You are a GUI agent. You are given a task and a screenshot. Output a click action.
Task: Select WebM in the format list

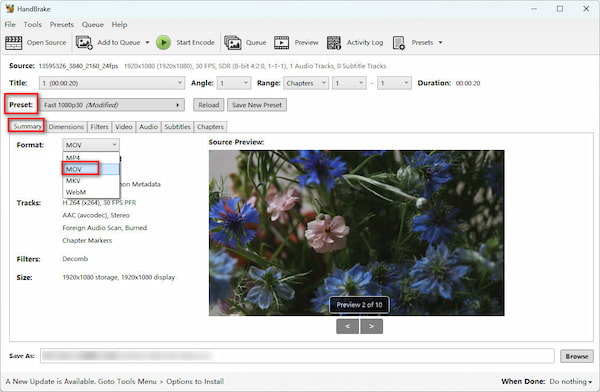pyautogui.click(x=91, y=192)
